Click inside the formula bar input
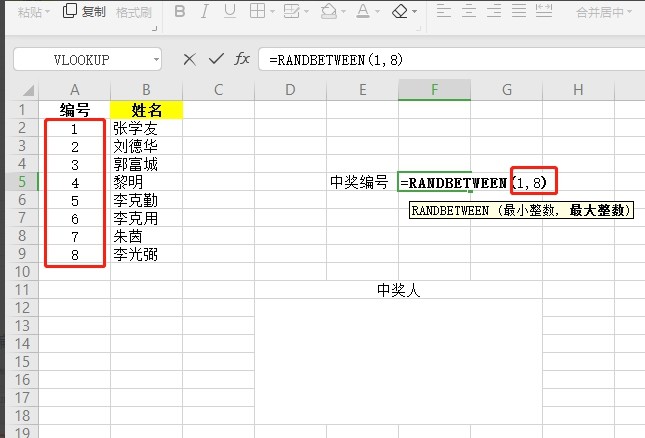The image size is (645, 438). 452,60
